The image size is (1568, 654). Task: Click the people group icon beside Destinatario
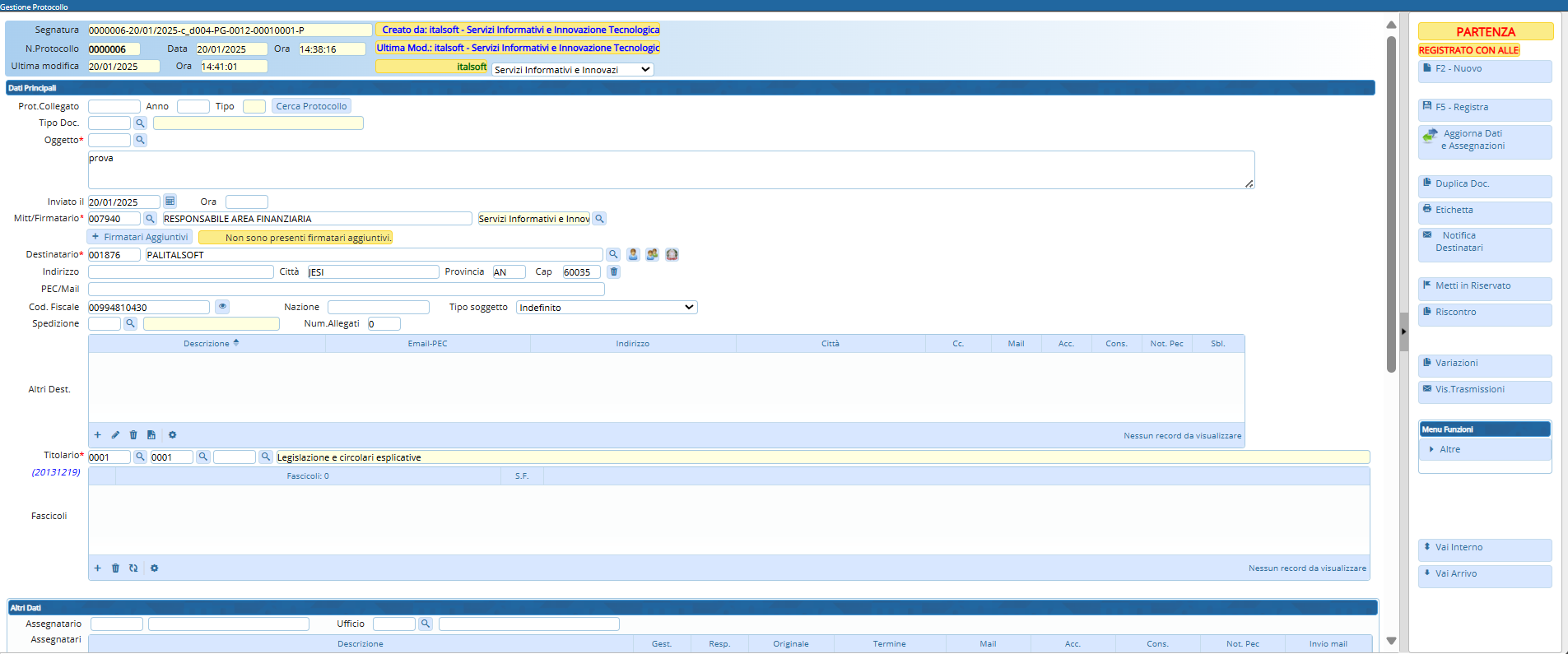(652, 255)
